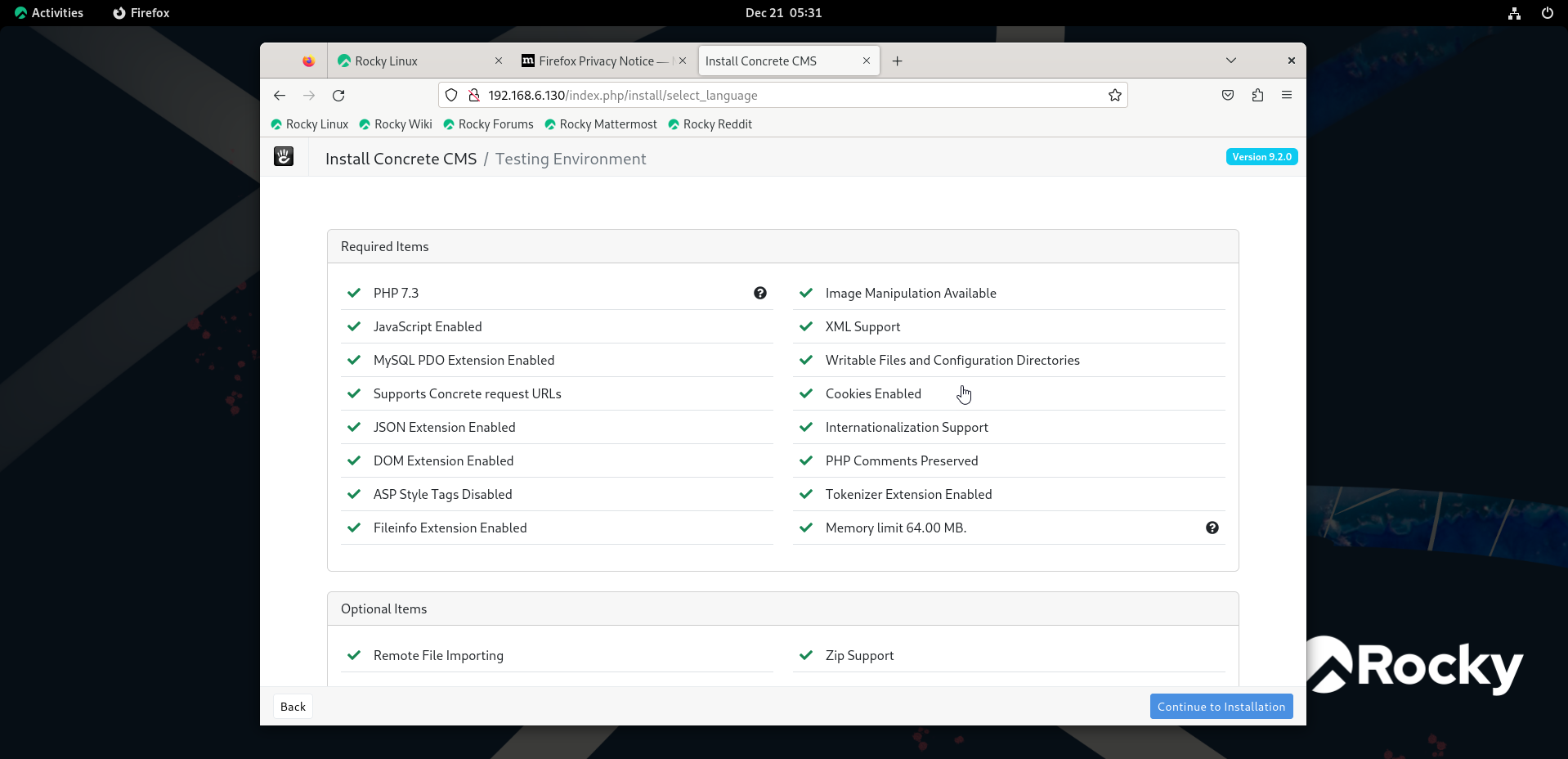Click the browser forward arrow
Screen dimensions: 1568x759
tap(309, 95)
